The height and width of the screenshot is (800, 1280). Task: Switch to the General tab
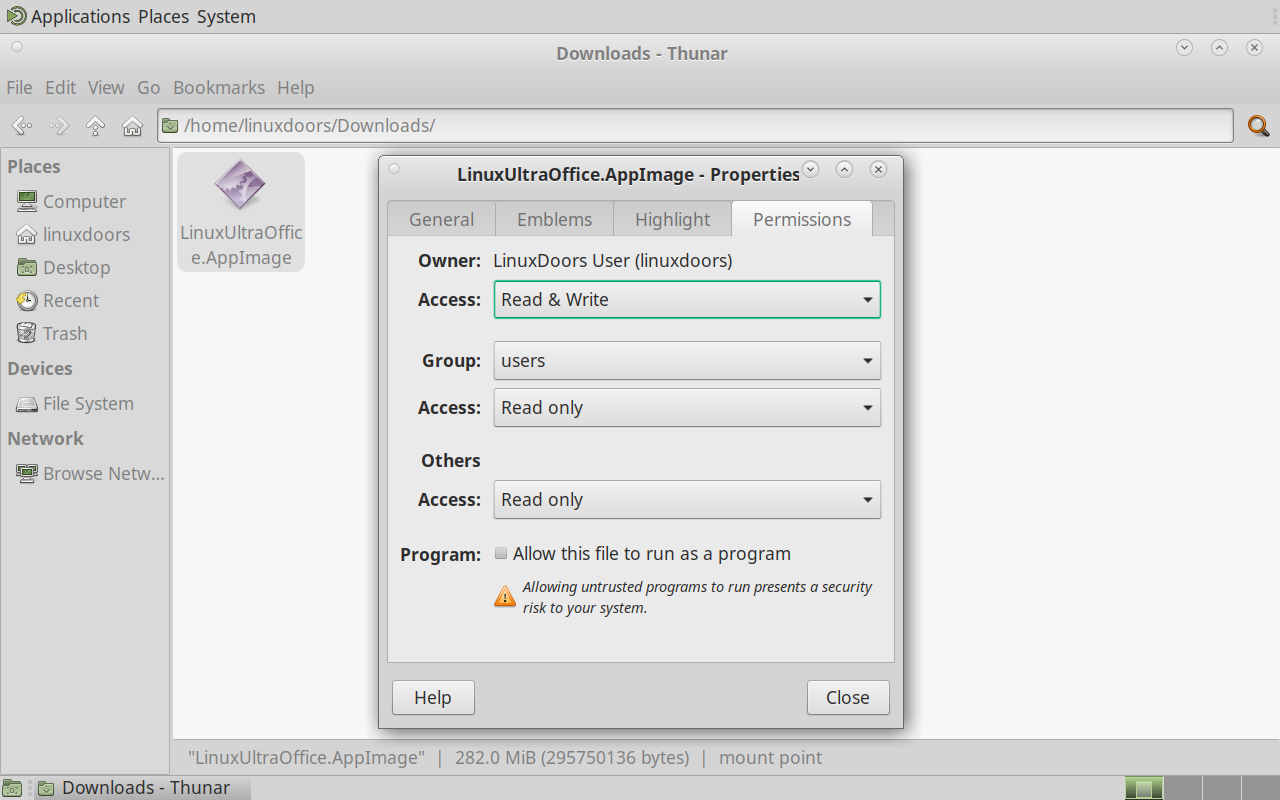coord(441,219)
